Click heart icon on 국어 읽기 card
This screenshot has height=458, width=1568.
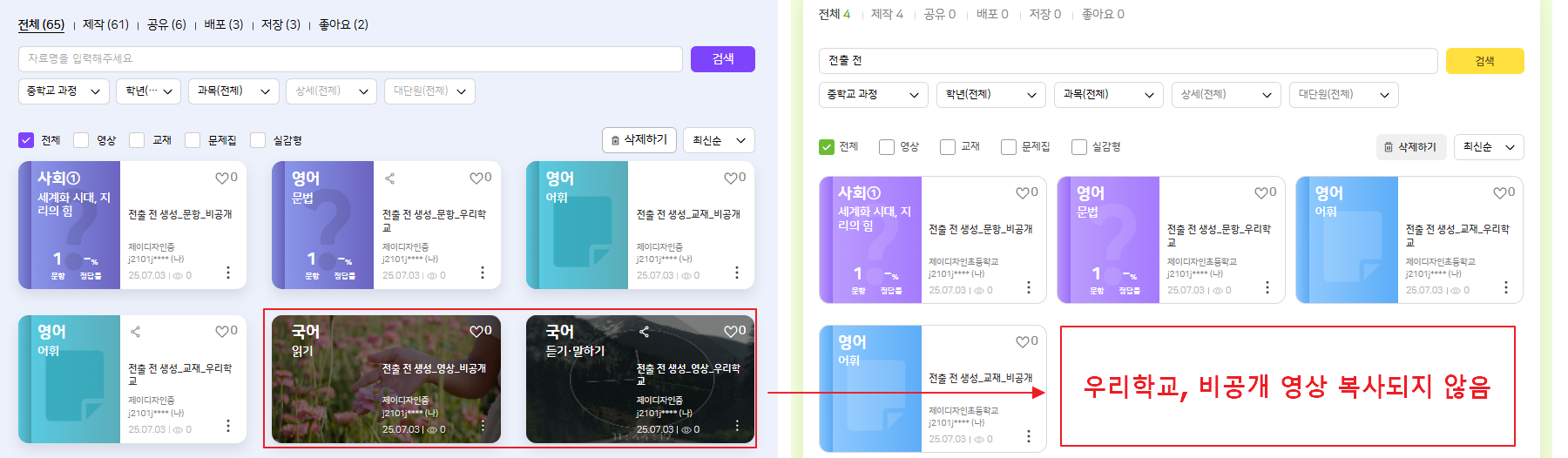(476, 332)
